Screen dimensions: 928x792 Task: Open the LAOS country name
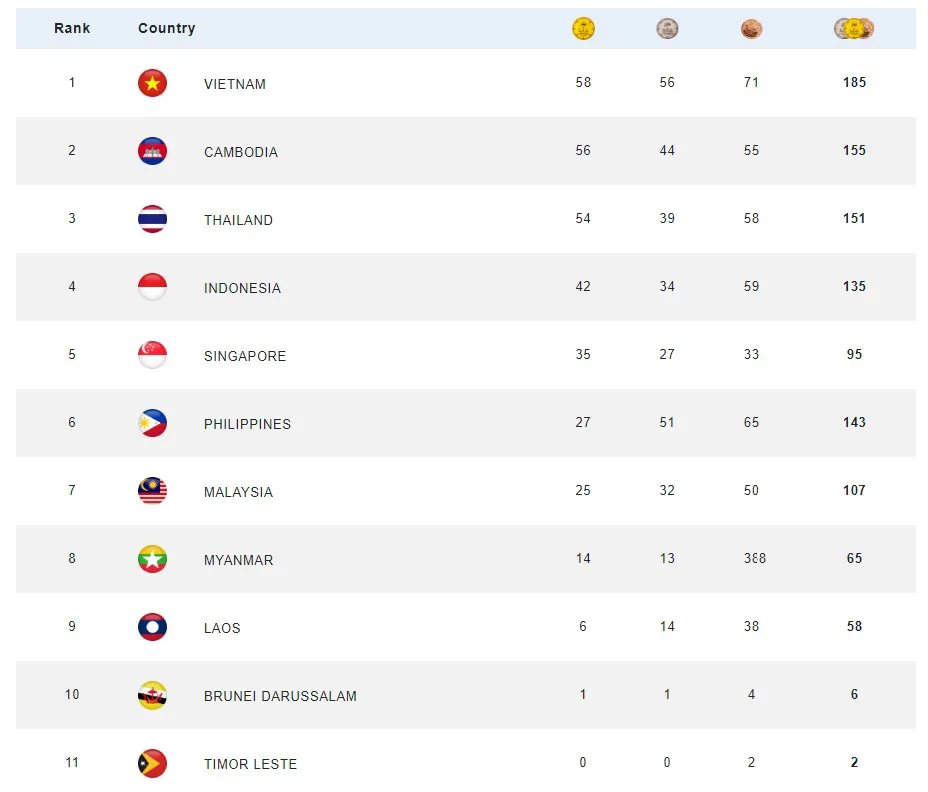tap(222, 629)
